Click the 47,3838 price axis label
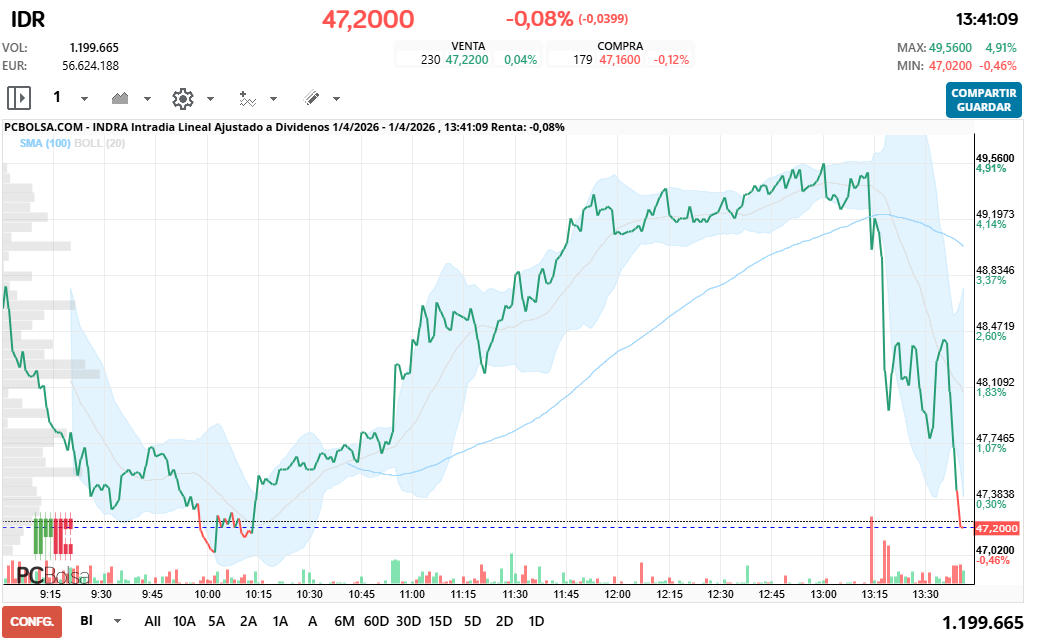The height and width of the screenshot is (643, 1037). (995, 494)
